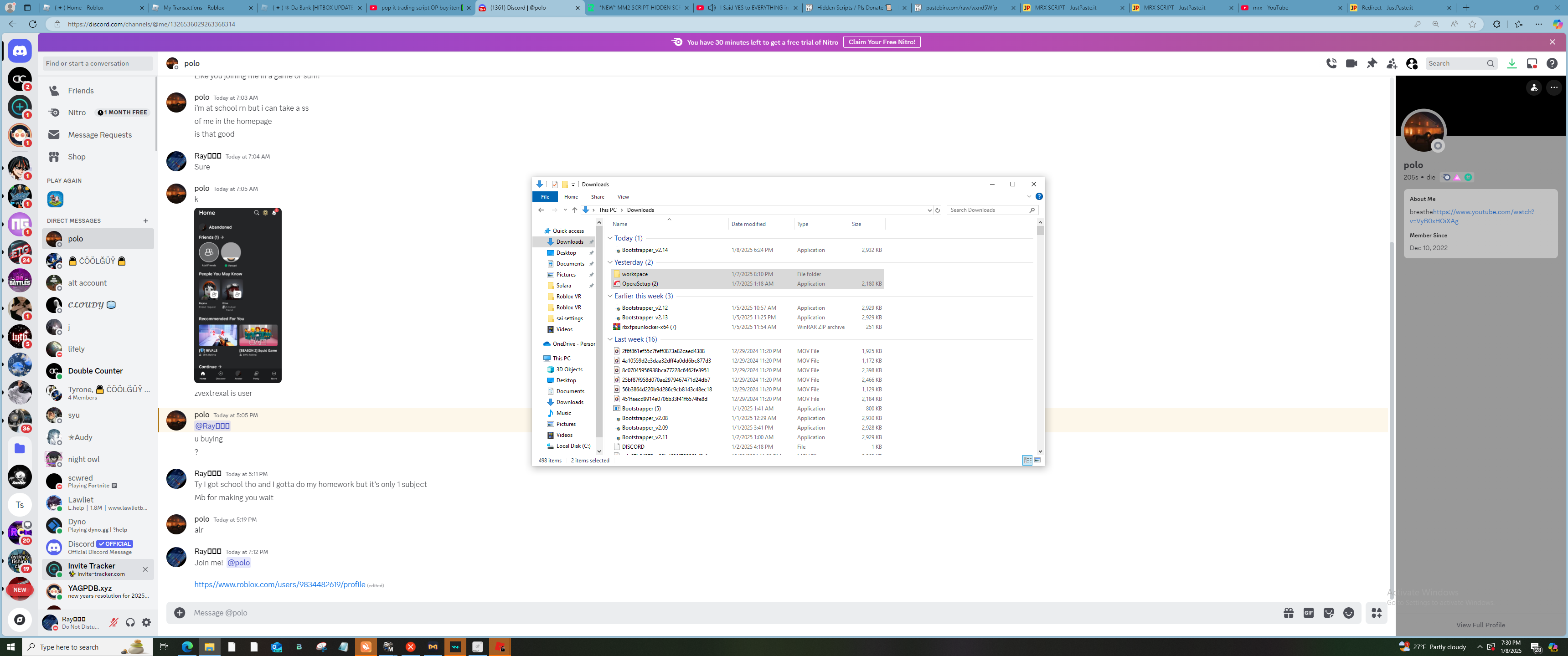
Task: Switch to My Transactions - Roblox tab
Action: pyautogui.click(x=200, y=8)
